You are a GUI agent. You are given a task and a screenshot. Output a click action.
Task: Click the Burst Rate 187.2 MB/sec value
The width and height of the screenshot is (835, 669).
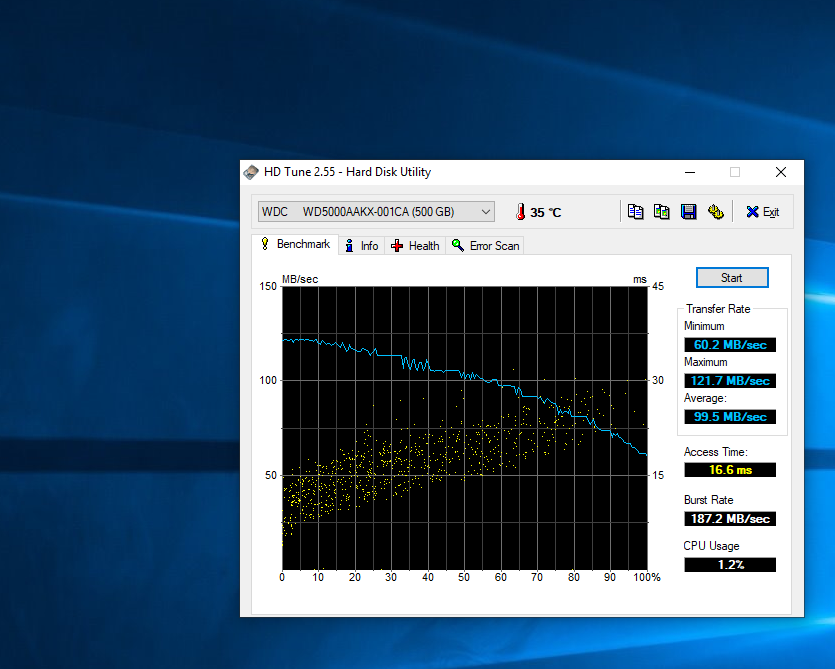tap(730, 519)
